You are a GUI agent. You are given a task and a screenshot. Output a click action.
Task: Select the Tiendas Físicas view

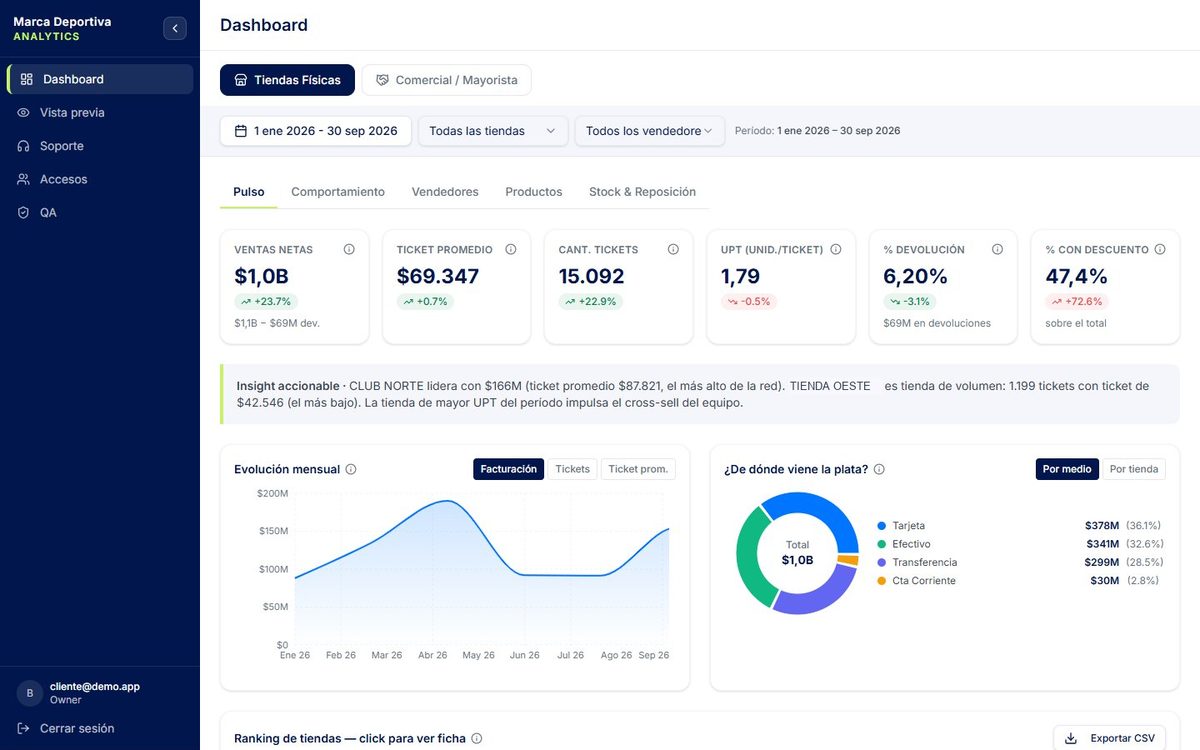tap(287, 80)
